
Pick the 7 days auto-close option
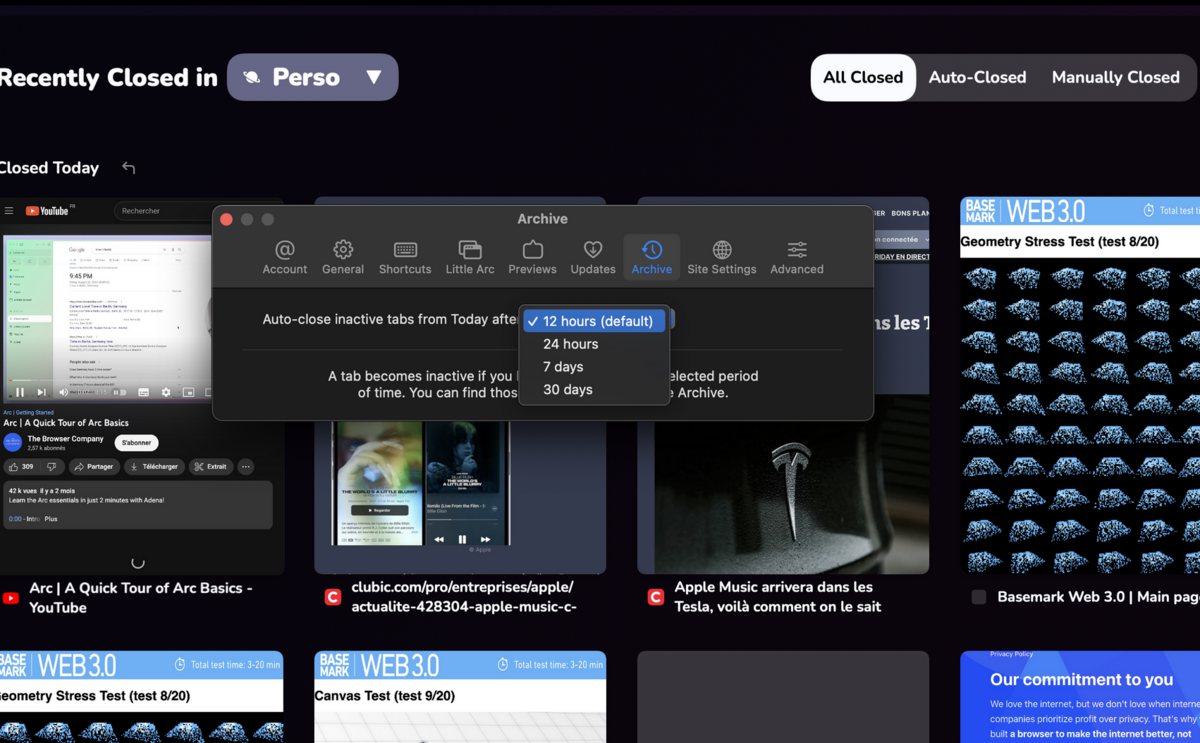click(595, 367)
